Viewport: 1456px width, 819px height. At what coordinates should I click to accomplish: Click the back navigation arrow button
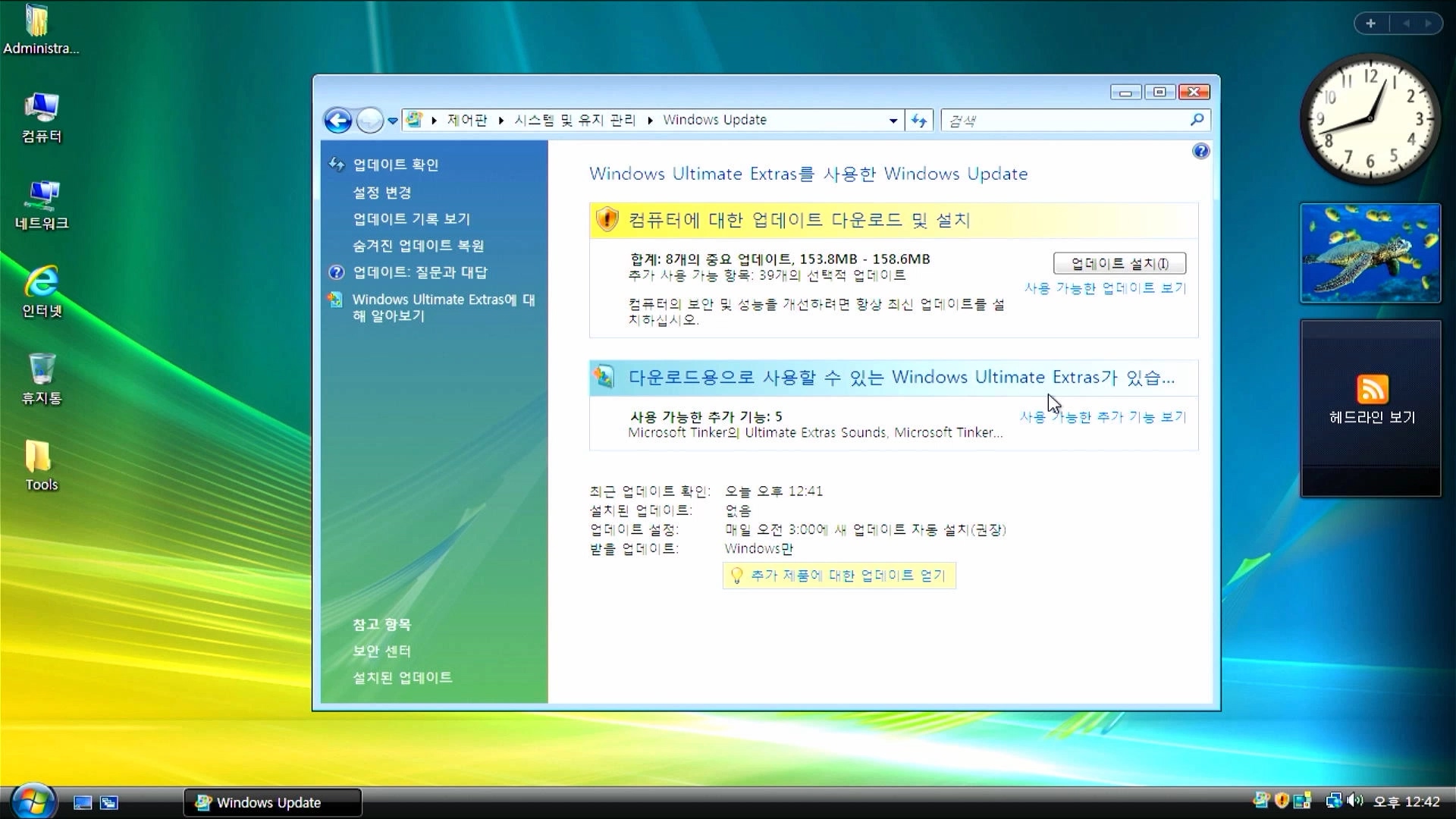pos(337,121)
